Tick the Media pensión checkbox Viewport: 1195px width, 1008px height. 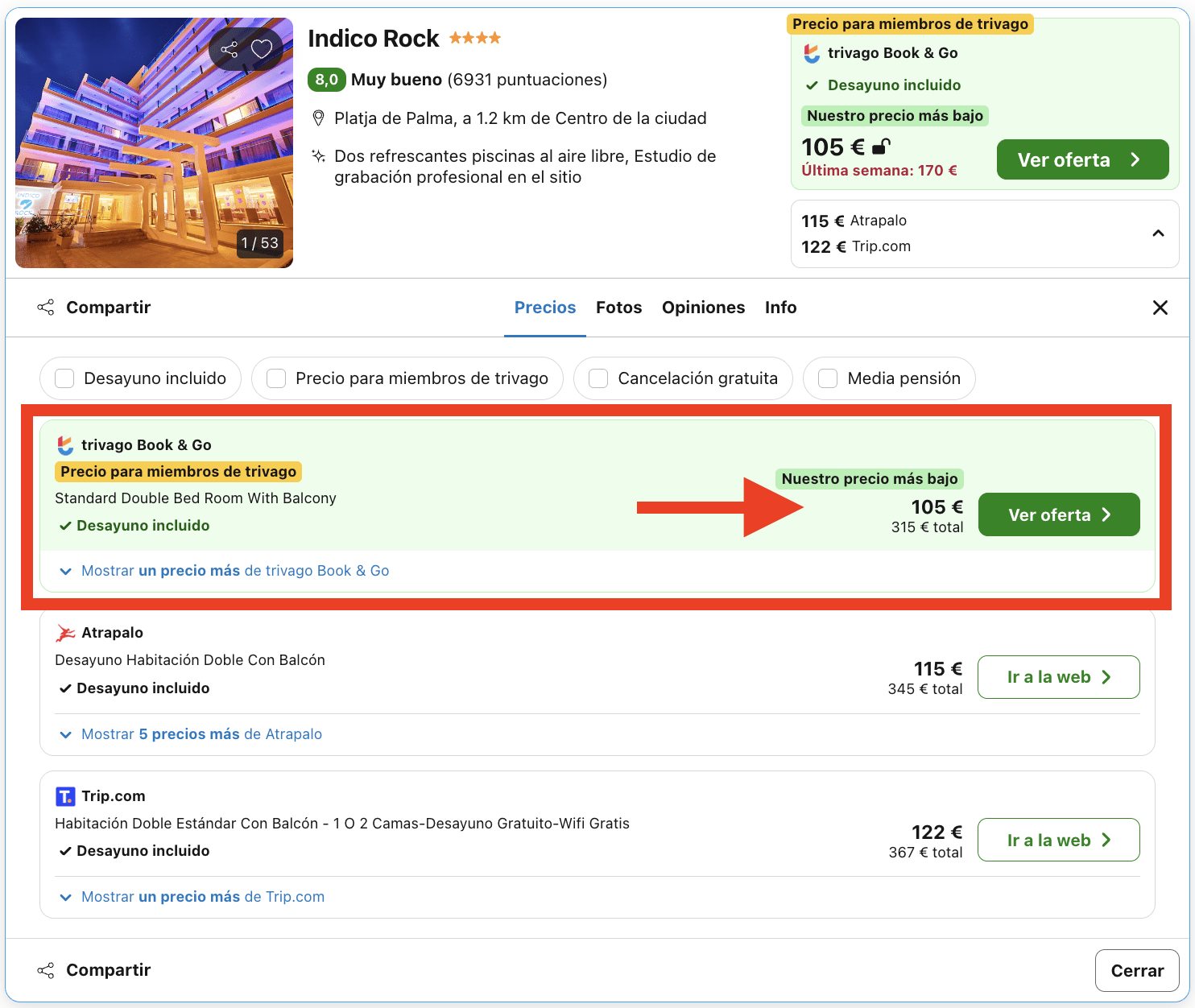[828, 378]
